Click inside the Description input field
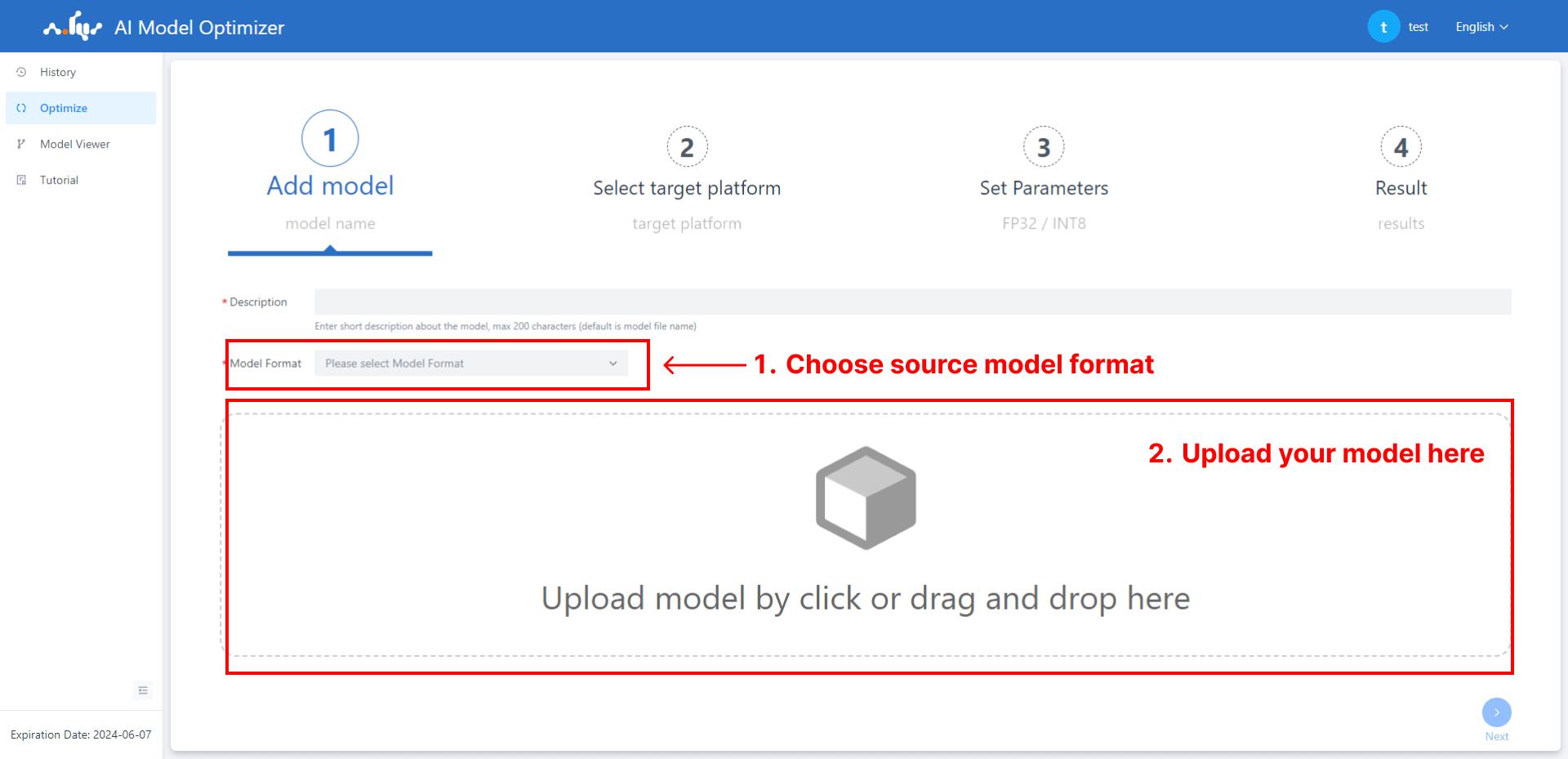1568x759 pixels. pos(912,301)
